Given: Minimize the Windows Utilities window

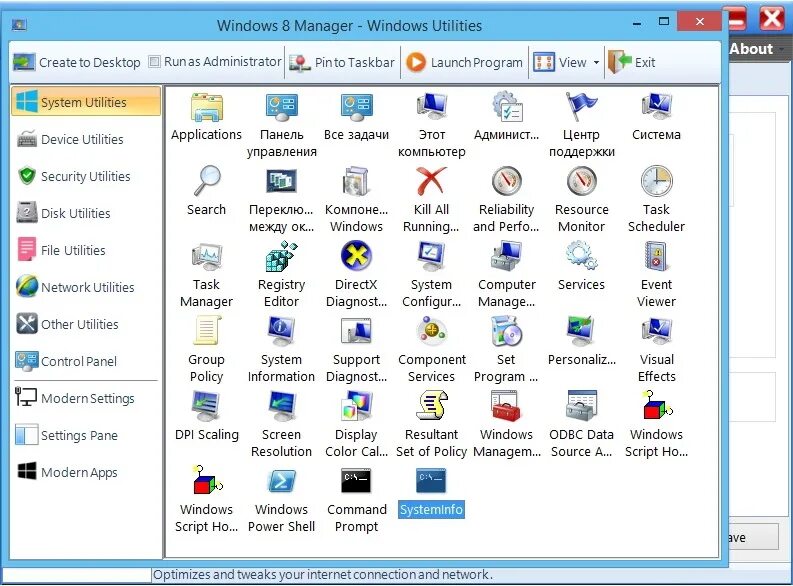Looking at the screenshot, I should [637, 23].
